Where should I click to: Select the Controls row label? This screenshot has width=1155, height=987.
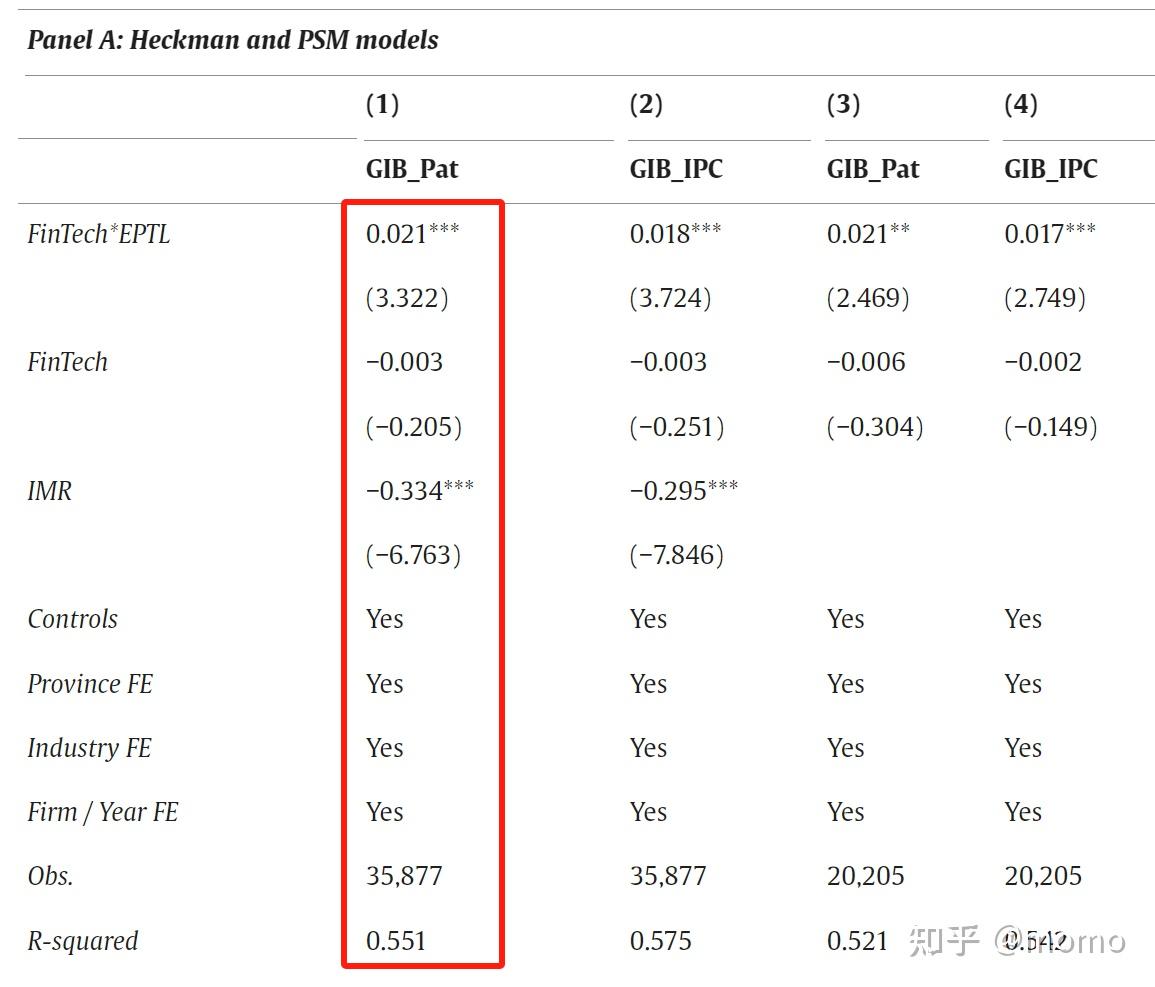72,619
